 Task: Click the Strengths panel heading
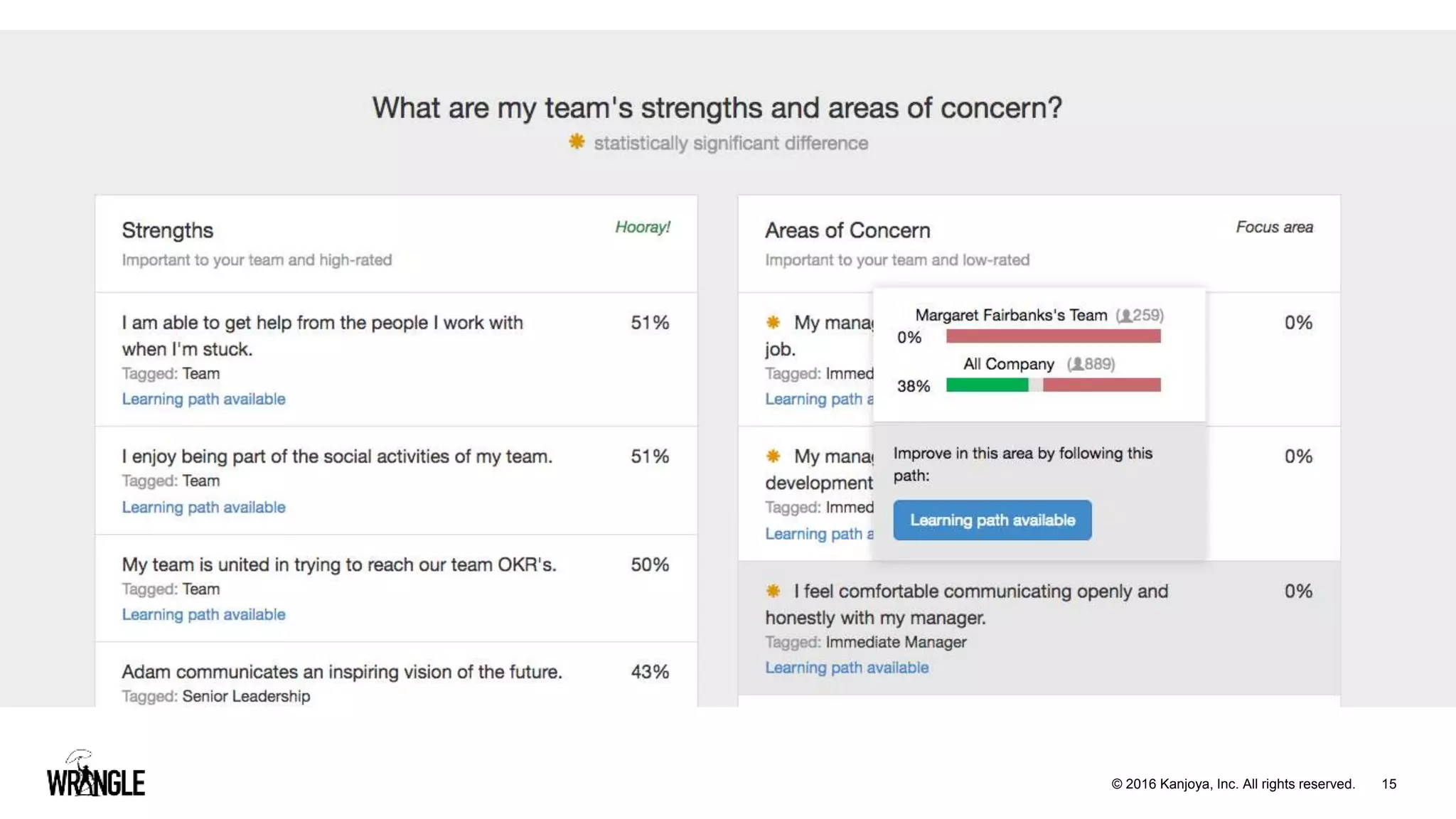tap(168, 230)
